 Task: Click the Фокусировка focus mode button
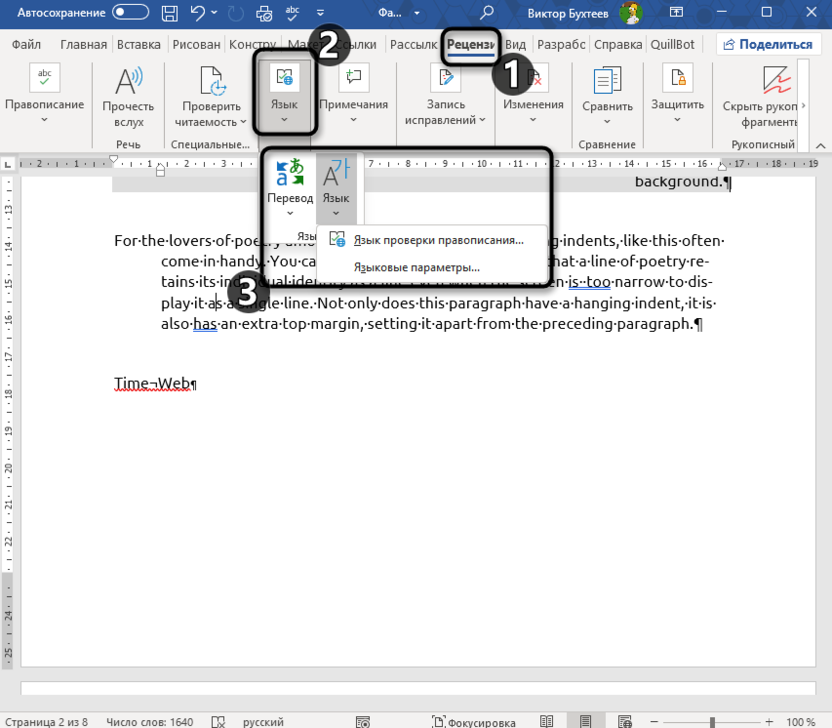pyautogui.click(x=475, y=721)
